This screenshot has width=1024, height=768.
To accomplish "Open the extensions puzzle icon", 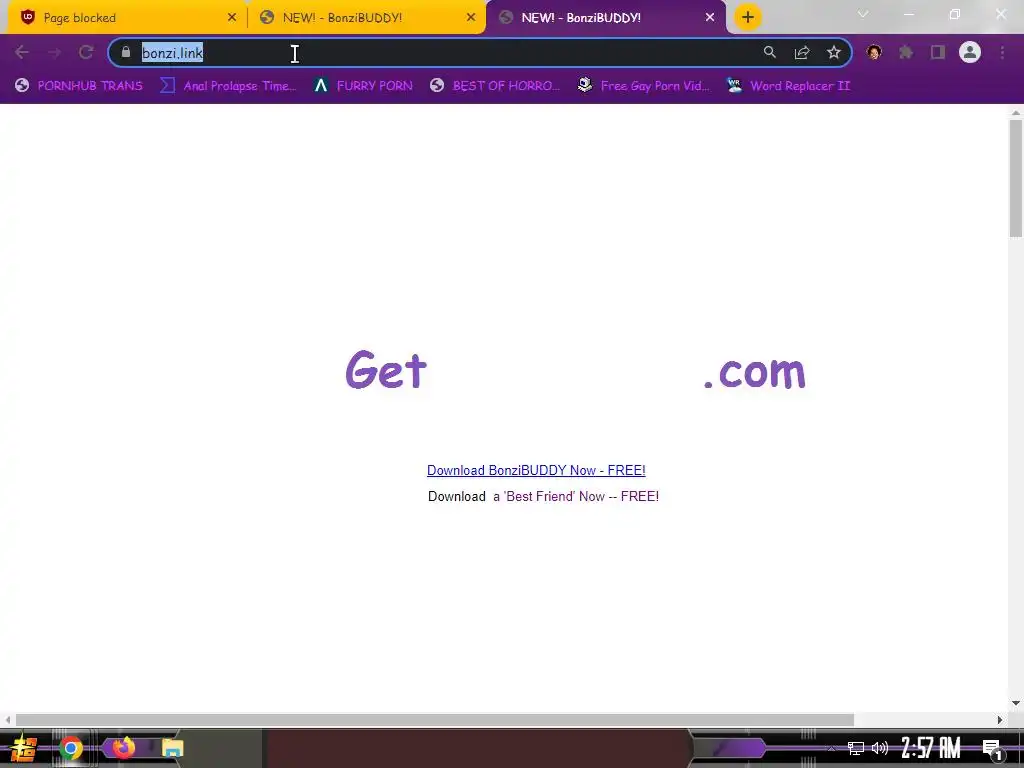I will click(906, 52).
